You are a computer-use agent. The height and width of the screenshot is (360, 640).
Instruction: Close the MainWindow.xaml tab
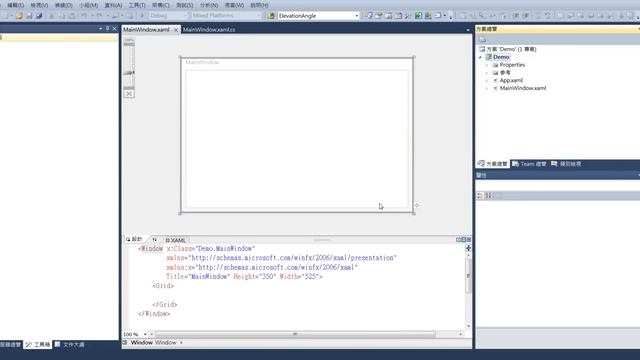[176, 30]
